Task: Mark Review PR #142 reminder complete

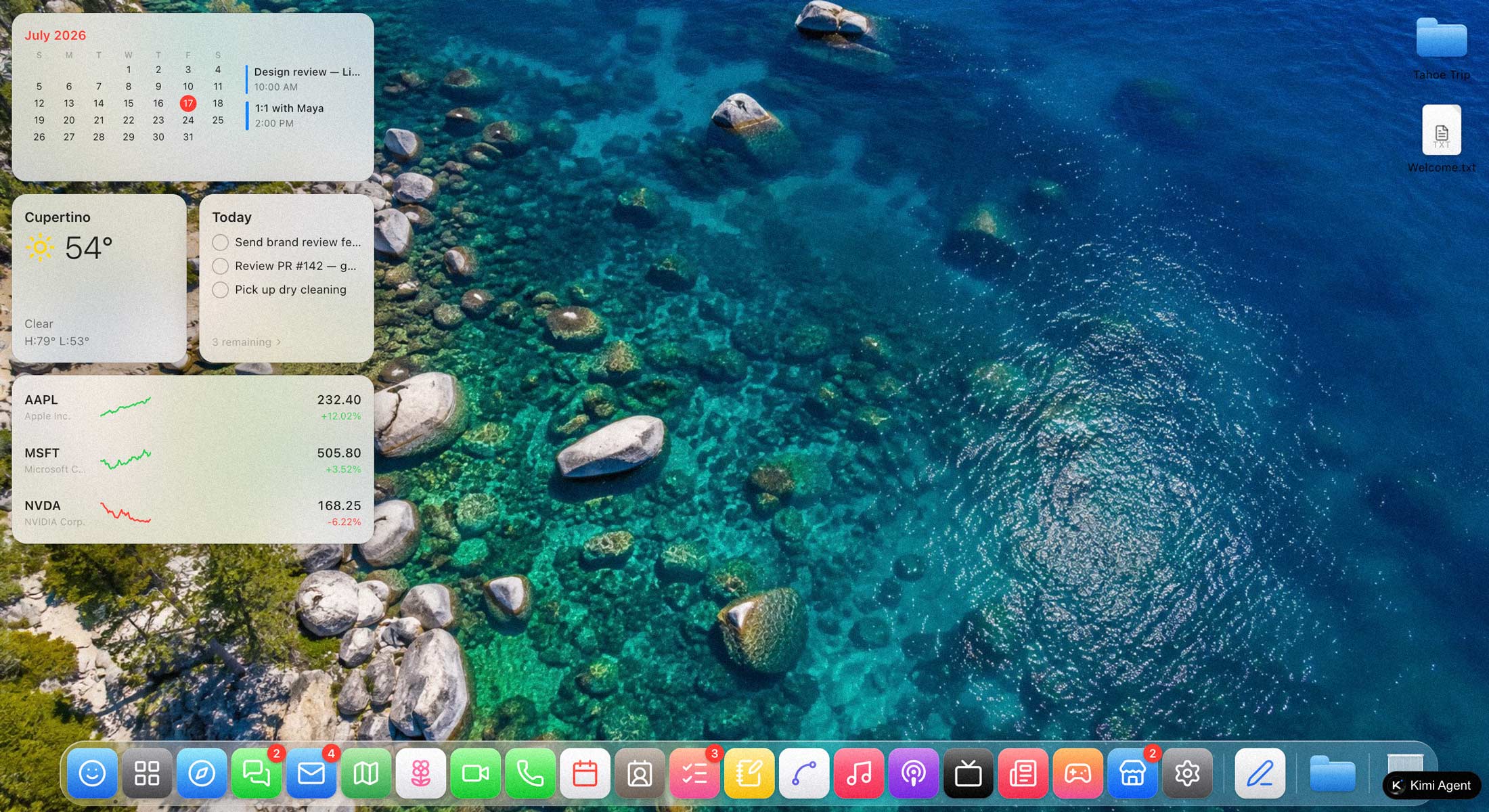Action: (x=220, y=266)
